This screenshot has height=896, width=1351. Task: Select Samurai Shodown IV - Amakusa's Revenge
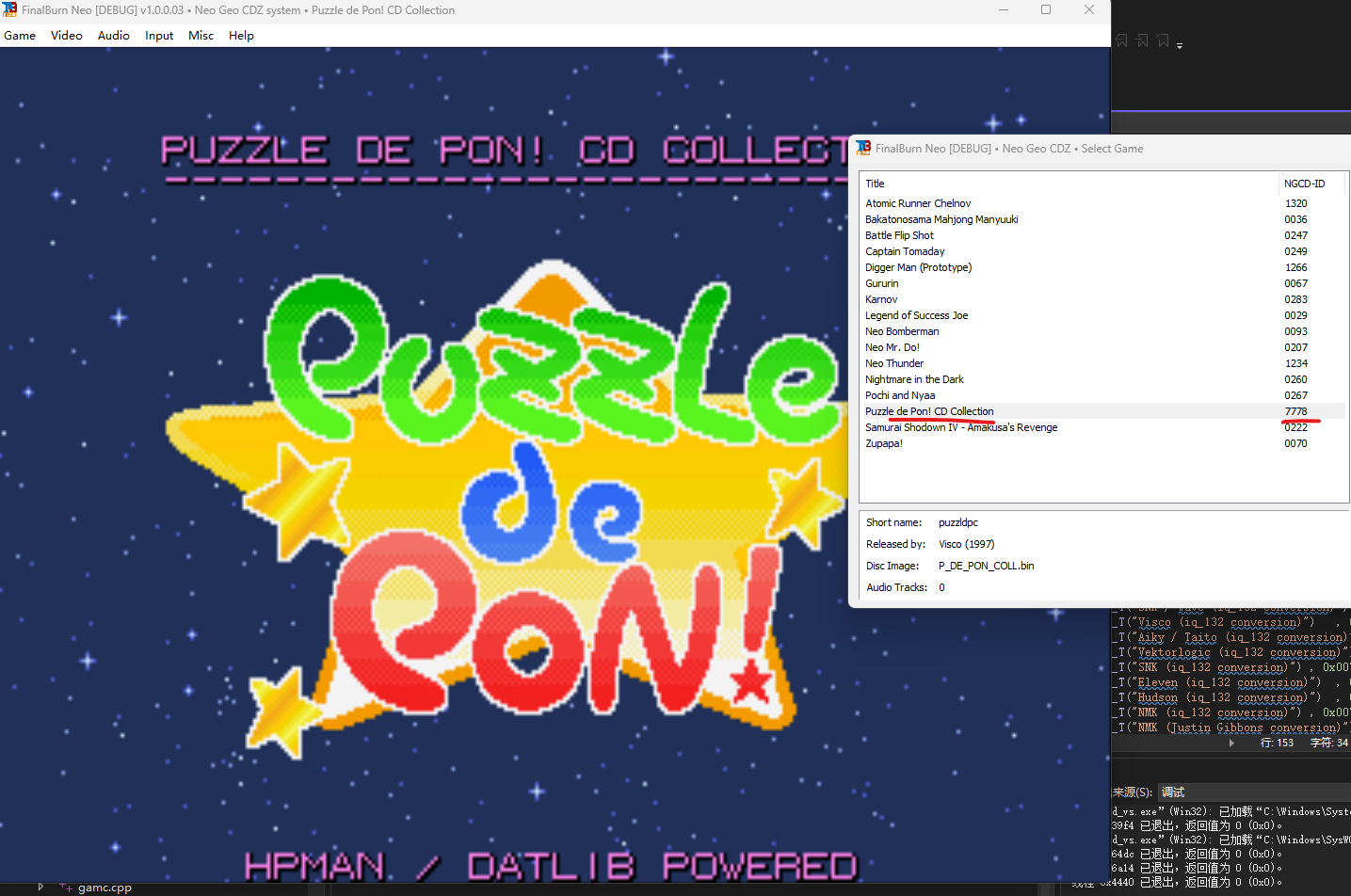961,427
